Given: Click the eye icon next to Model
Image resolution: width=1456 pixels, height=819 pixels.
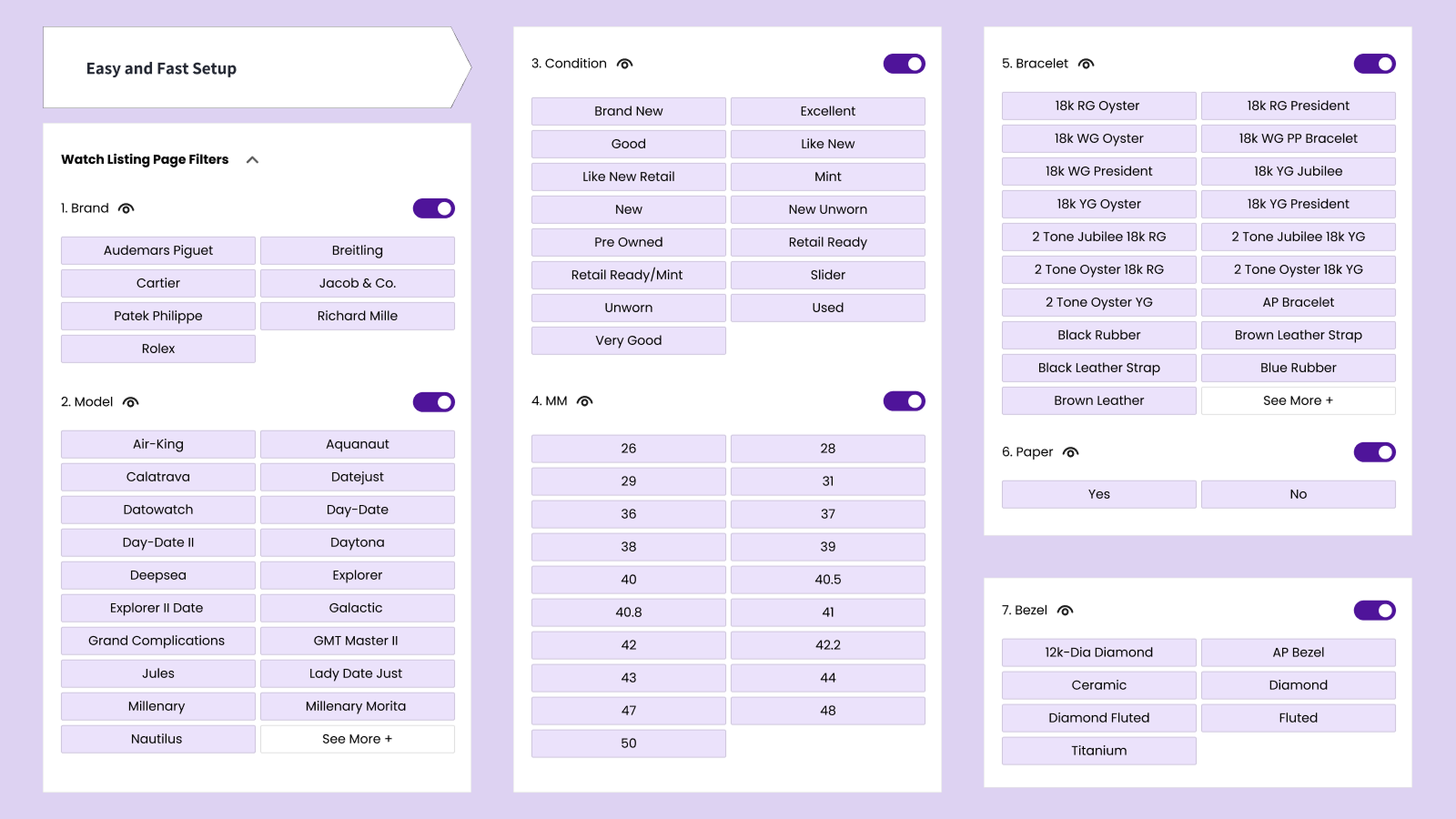Looking at the screenshot, I should pos(130,401).
